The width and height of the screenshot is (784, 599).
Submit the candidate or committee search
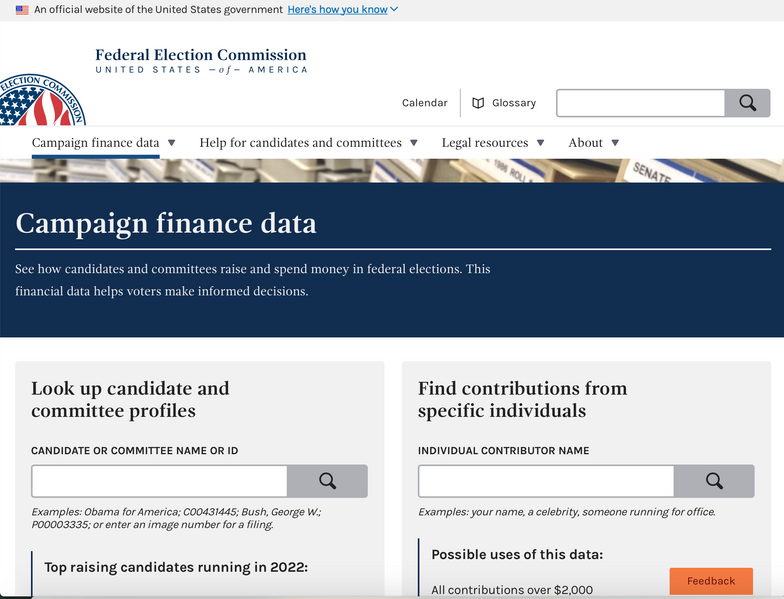[327, 481]
